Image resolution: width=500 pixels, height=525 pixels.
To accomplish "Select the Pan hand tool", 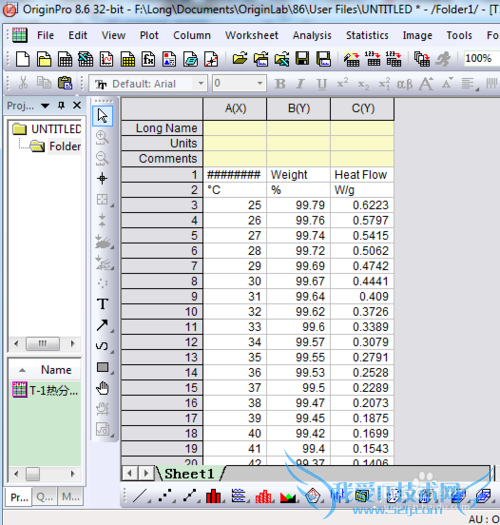I will [102, 388].
